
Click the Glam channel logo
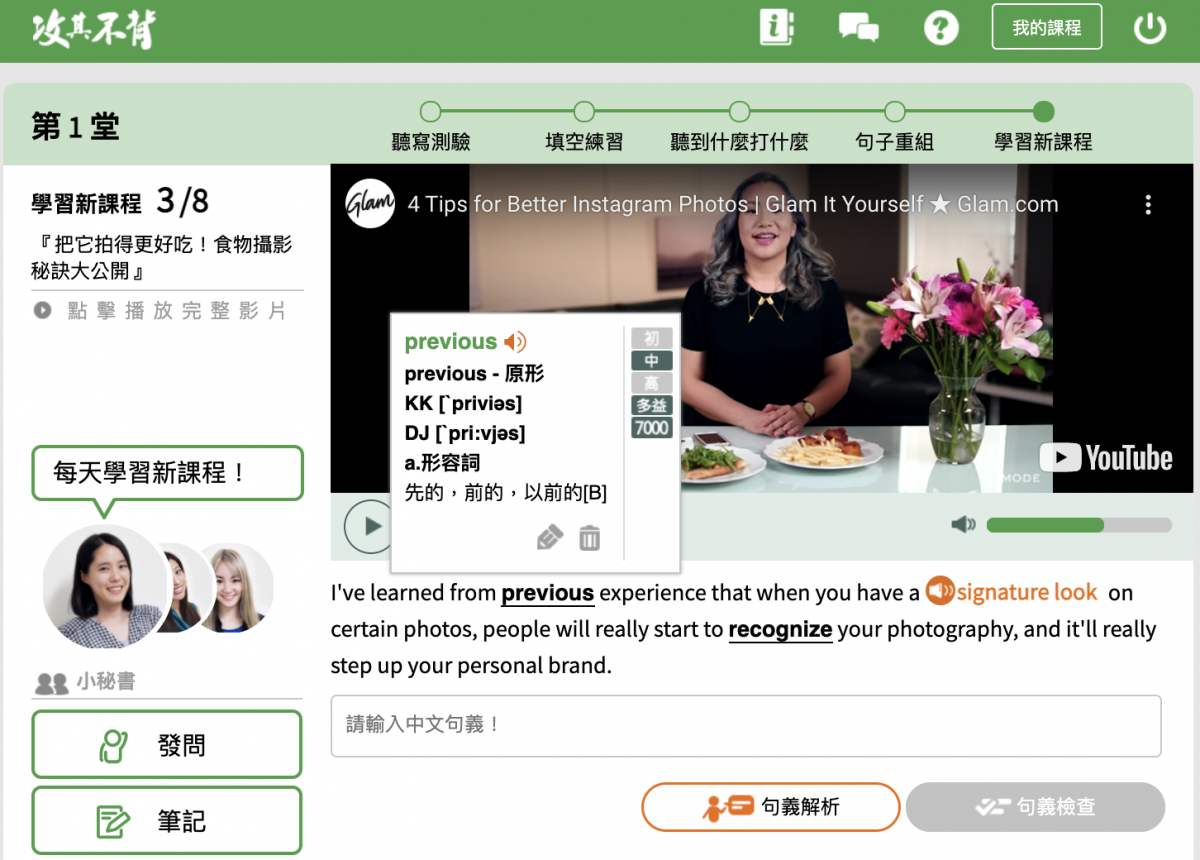point(368,204)
